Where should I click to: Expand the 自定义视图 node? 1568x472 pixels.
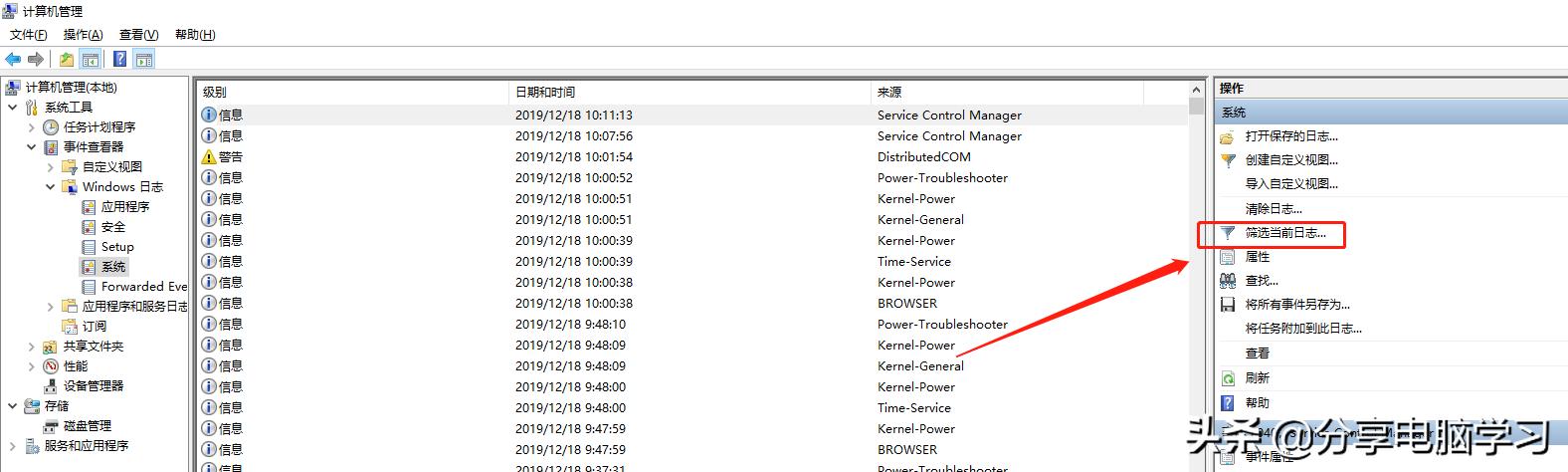[x=50, y=167]
